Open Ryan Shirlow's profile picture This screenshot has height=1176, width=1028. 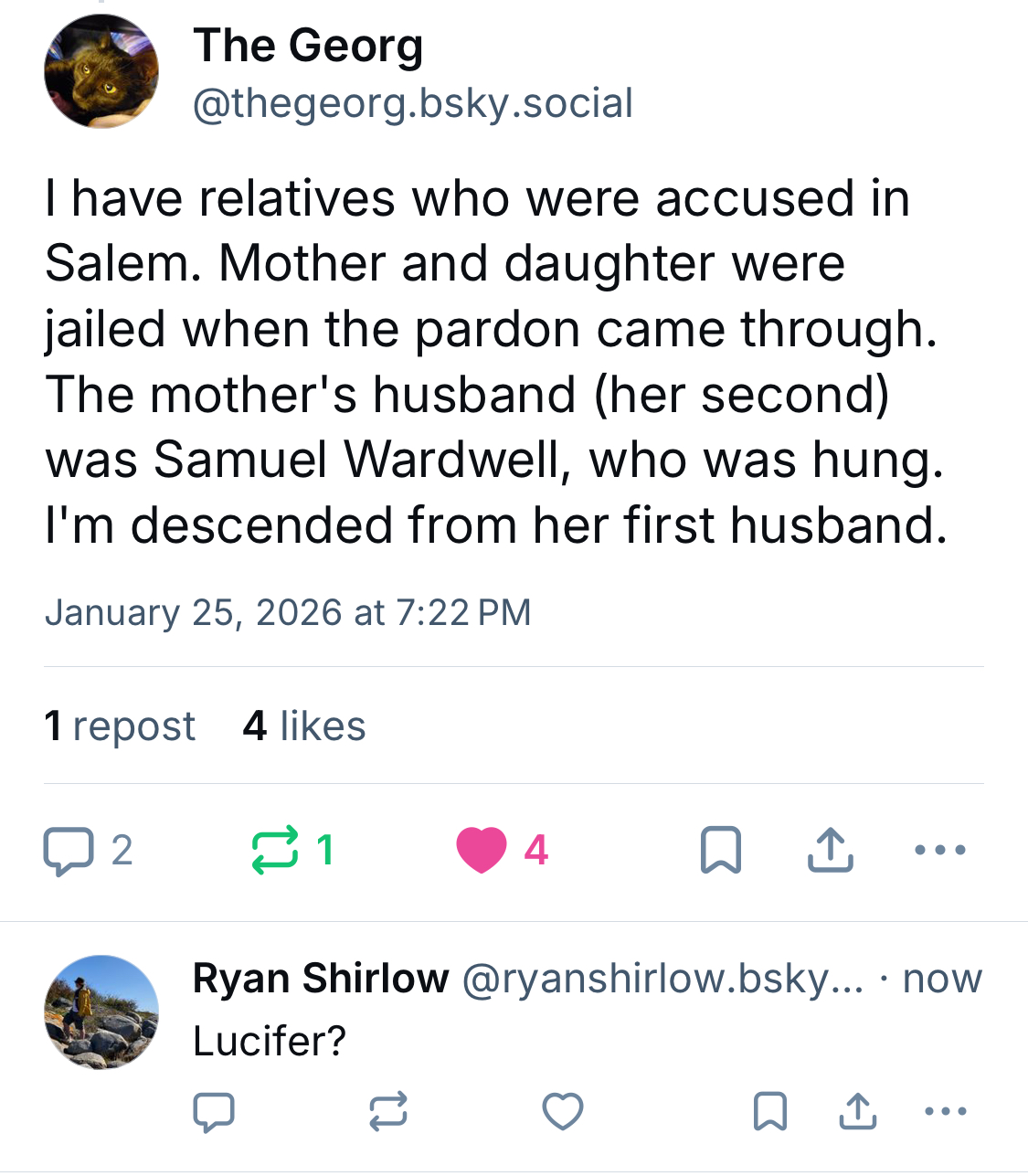coord(101,1012)
